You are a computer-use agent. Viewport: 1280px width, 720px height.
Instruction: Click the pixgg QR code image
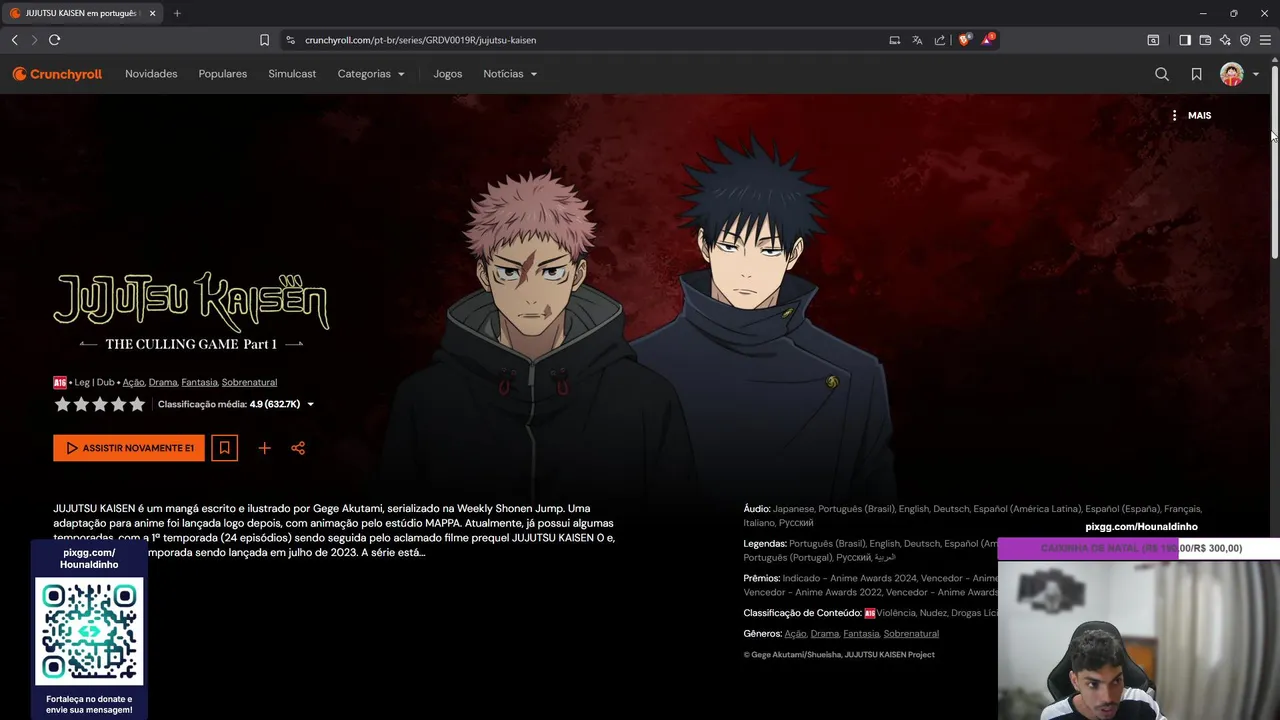(89, 631)
